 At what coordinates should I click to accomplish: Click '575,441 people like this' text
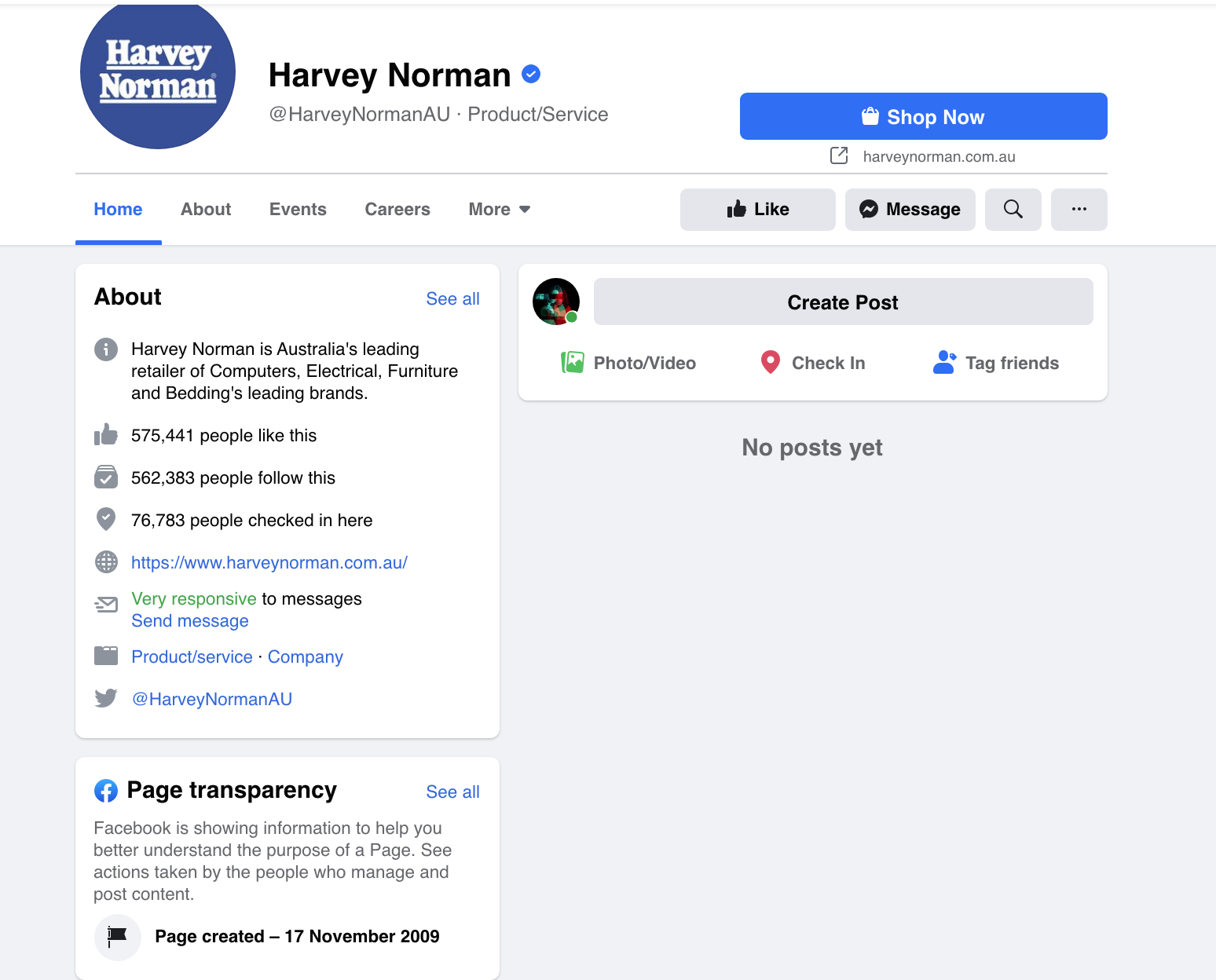(224, 435)
